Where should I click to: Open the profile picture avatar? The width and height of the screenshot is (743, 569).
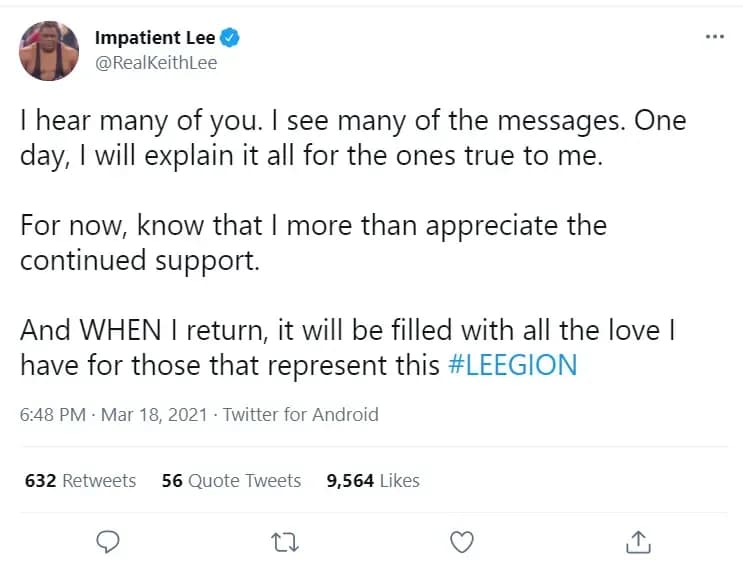pos(49,50)
